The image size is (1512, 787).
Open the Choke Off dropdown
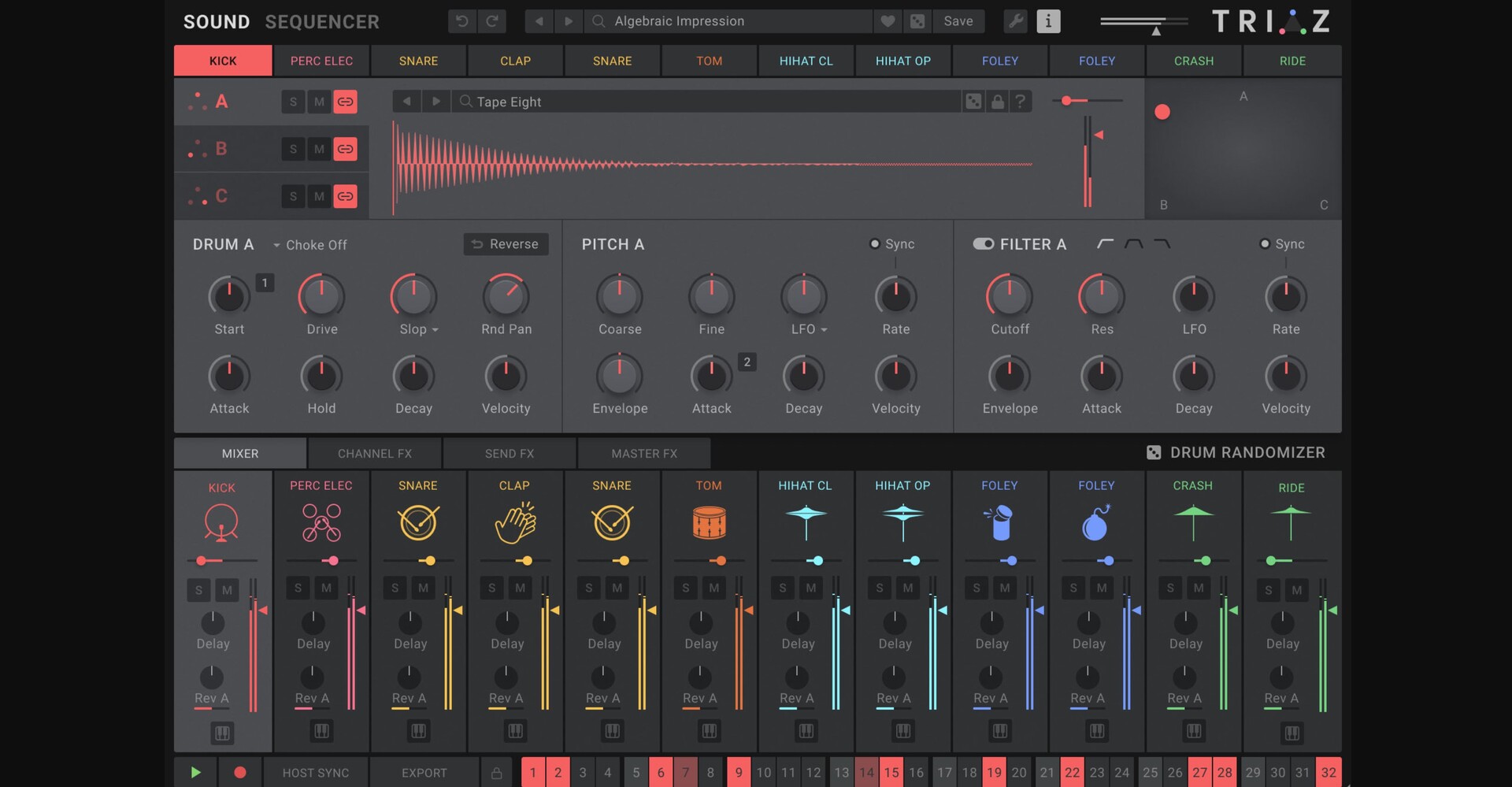[x=309, y=245]
